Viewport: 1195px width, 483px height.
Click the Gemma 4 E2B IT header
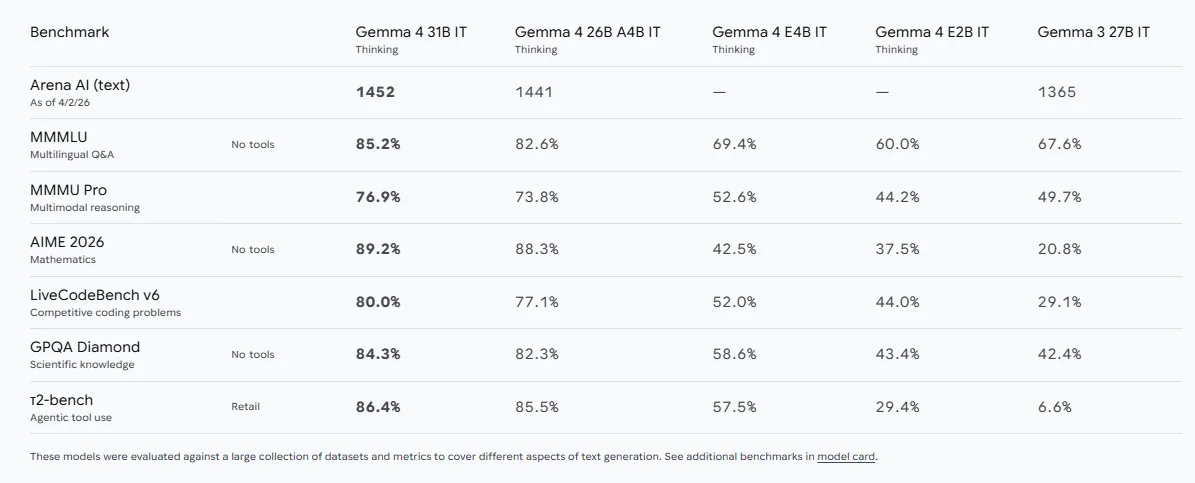[932, 32]
